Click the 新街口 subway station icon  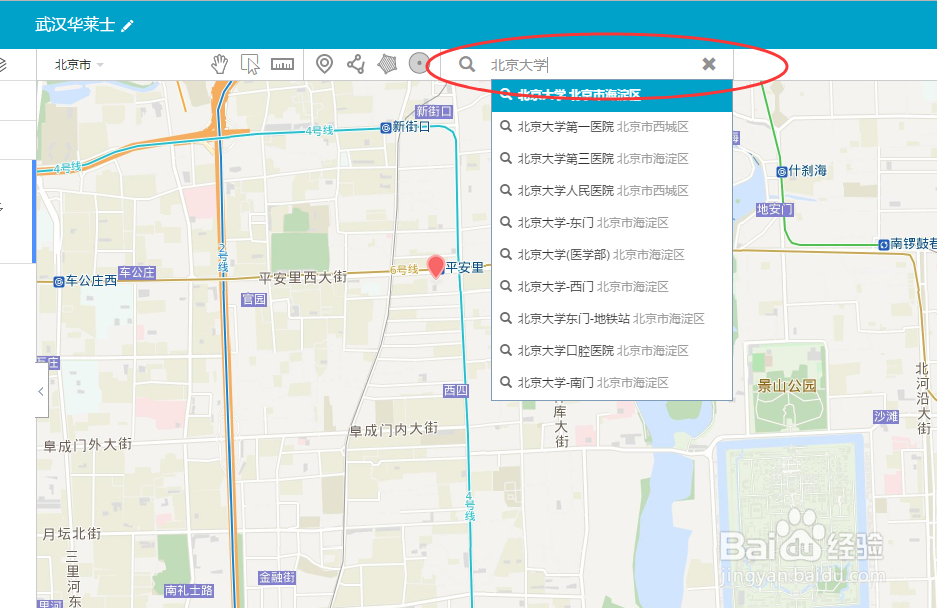click(x=386, y=127)
